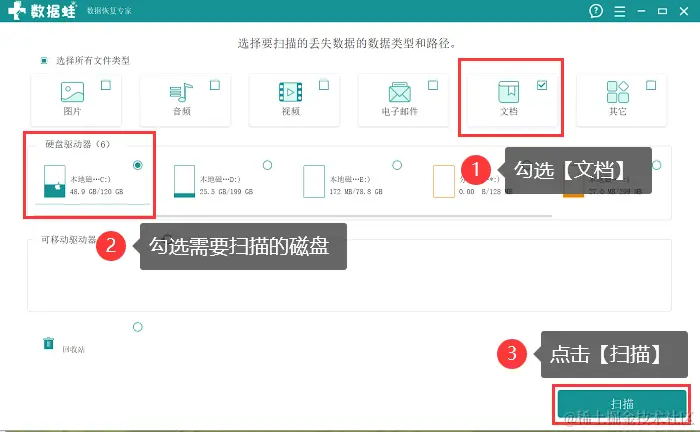Screen dimensions: 700x432
Task: Click the 本地磁…E:) drive name
Action: [x=350, y=179]
